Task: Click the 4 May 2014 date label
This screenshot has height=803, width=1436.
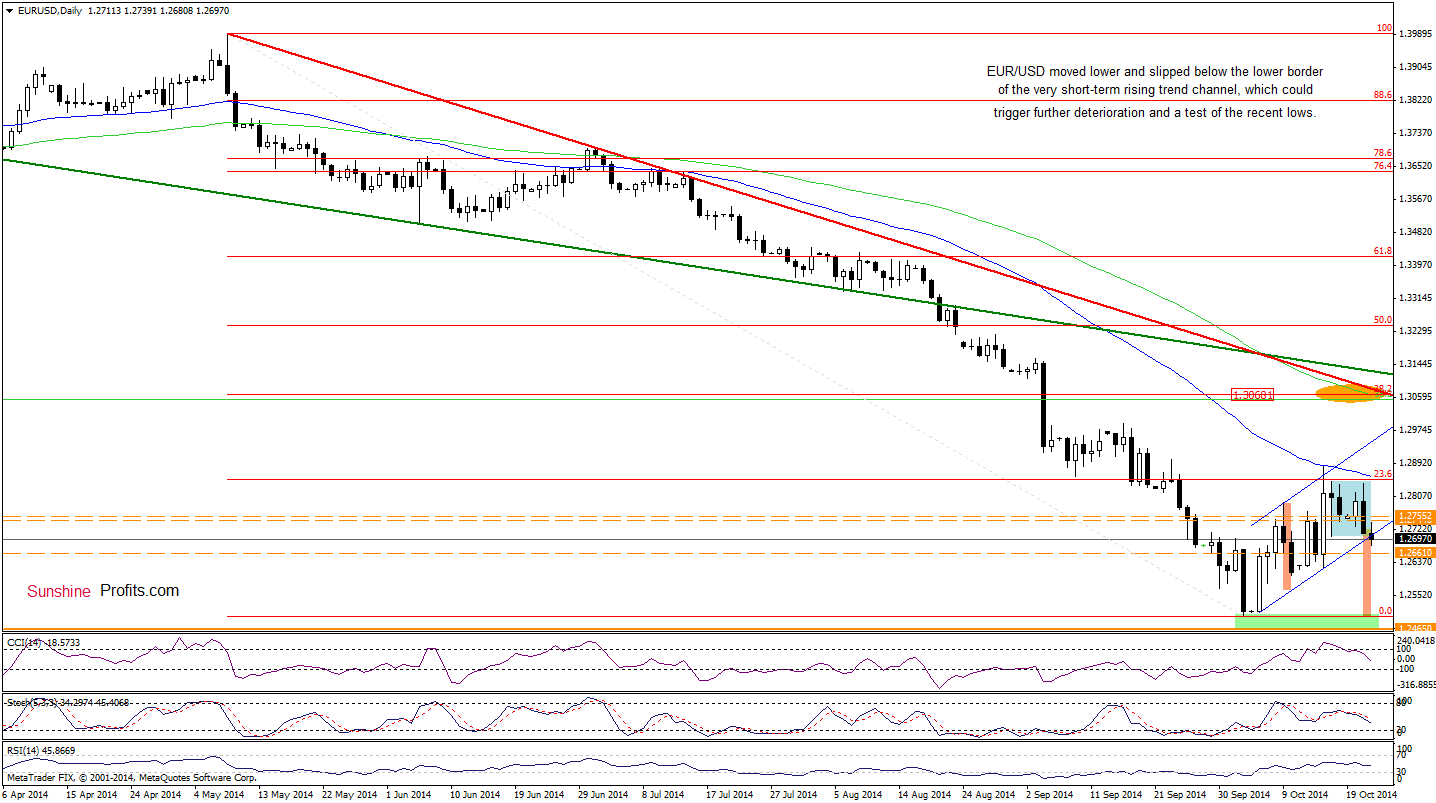Action: (217, 794)
